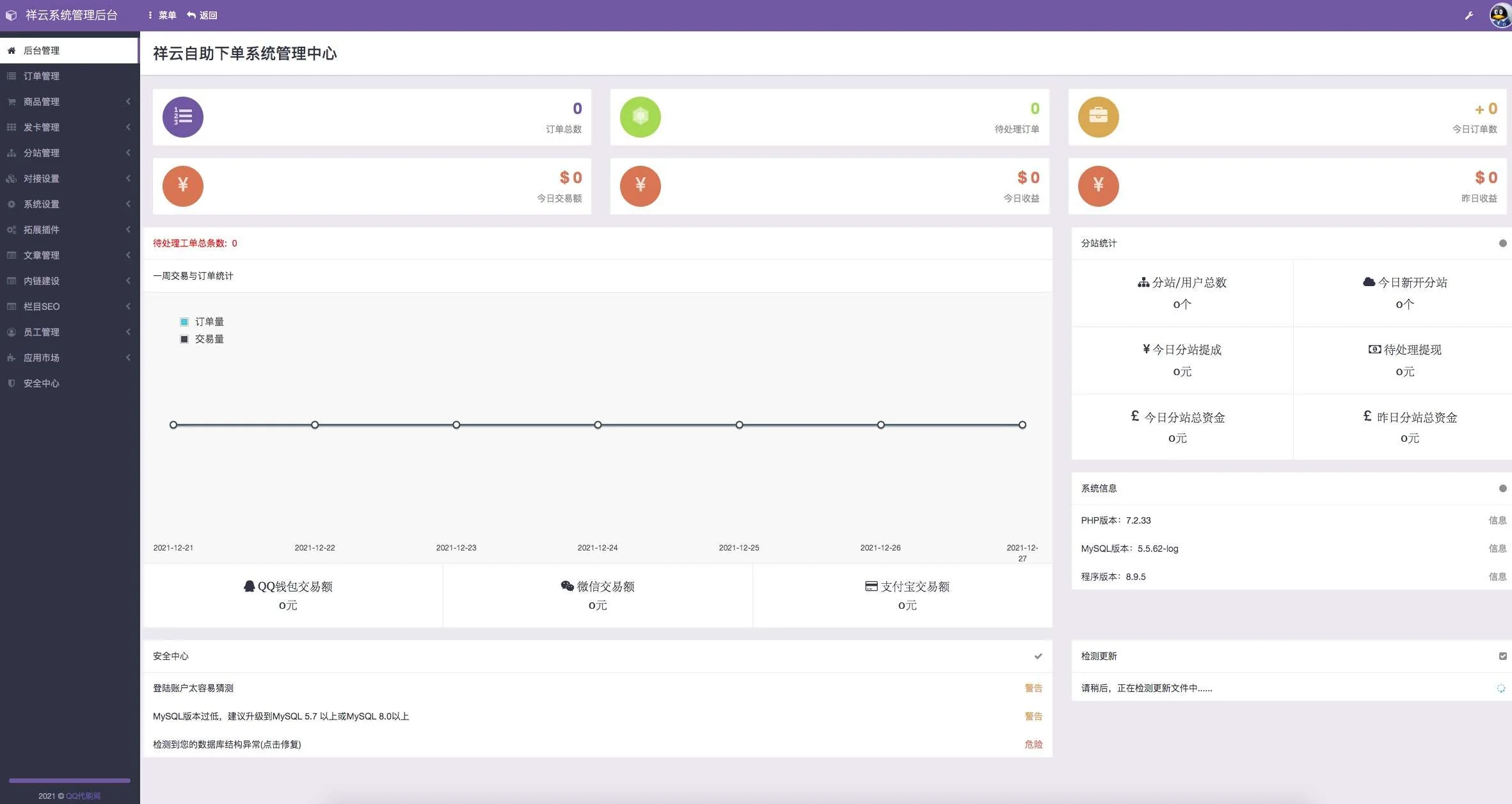Click the 检测更新 panel checkbox icon
Image resolution: width=1512 pixels, height=804 pixels.
pos(1502,656)
